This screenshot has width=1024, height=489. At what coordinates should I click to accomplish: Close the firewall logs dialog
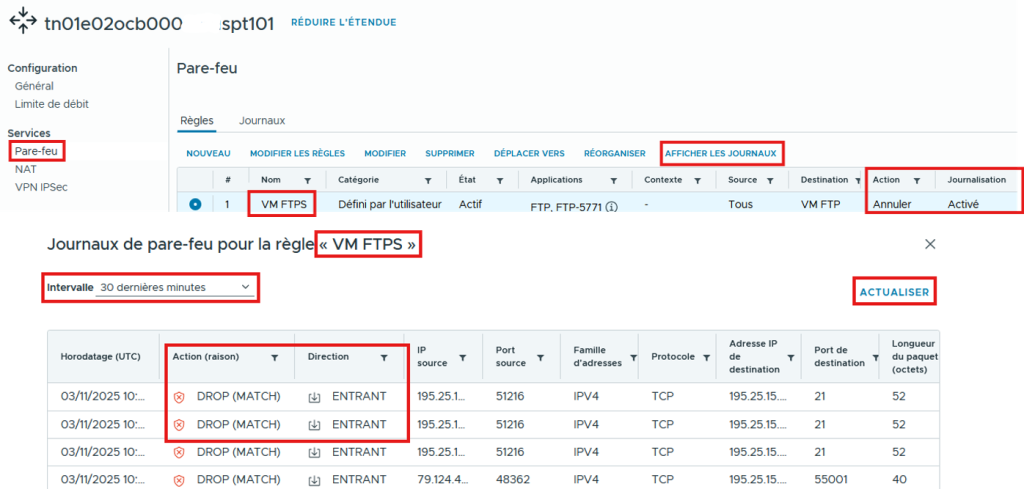930,244
